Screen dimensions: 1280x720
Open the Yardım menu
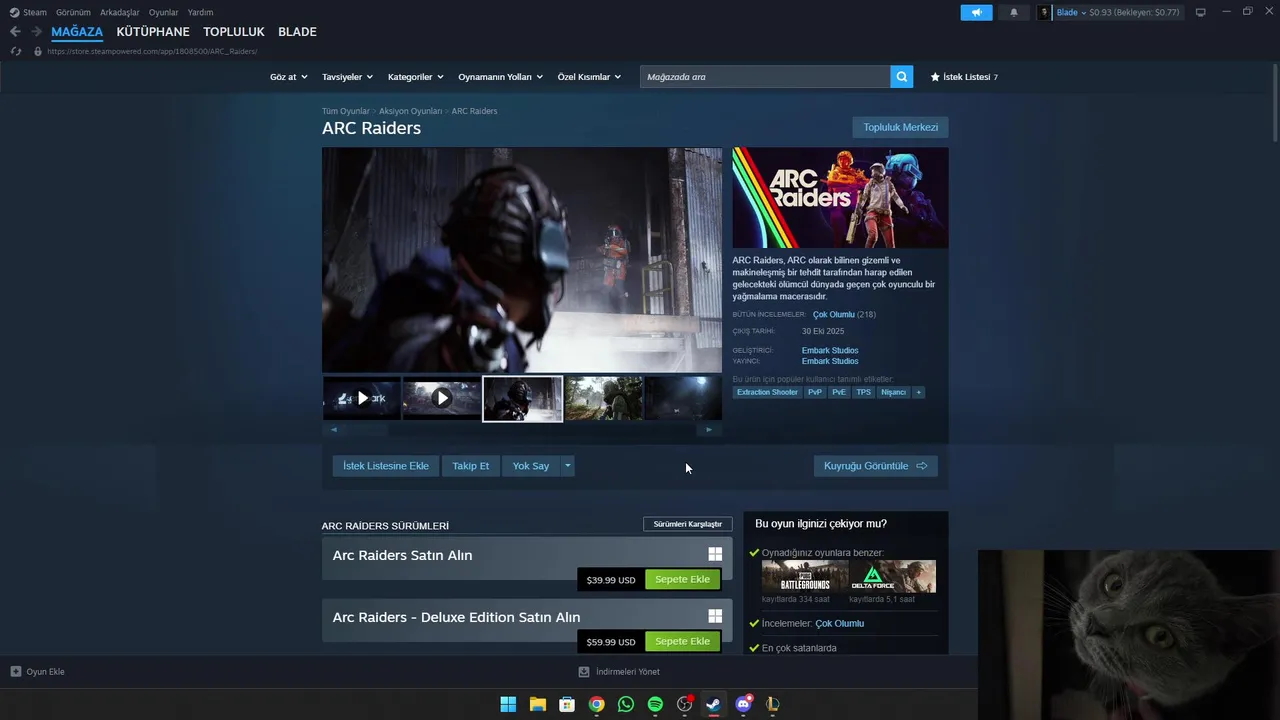click(200, 12)
